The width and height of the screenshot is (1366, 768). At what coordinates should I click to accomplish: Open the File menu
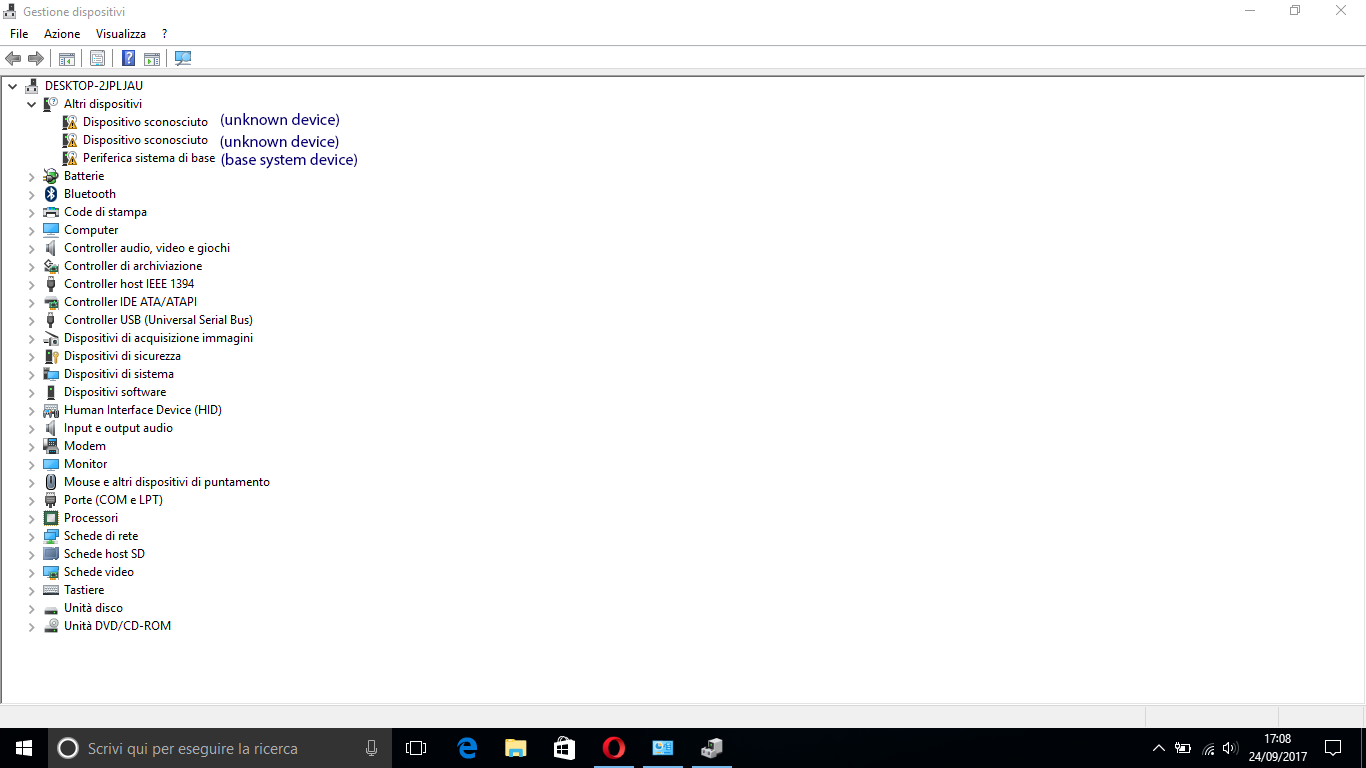click(18, 33)
